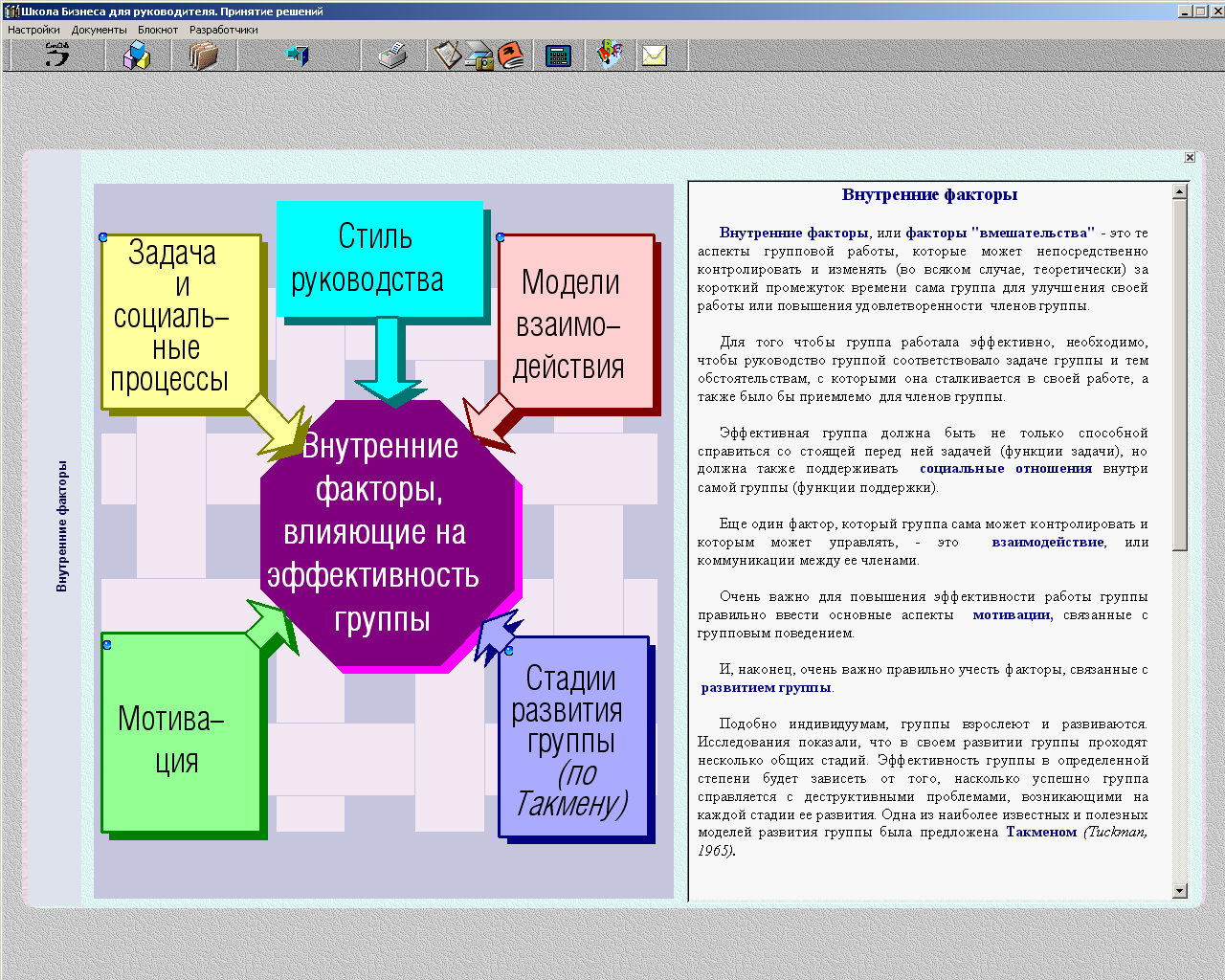Close the content panel with its small X
The height and width of the screenshot is (980, 1225).
(x=1190, y=158)
